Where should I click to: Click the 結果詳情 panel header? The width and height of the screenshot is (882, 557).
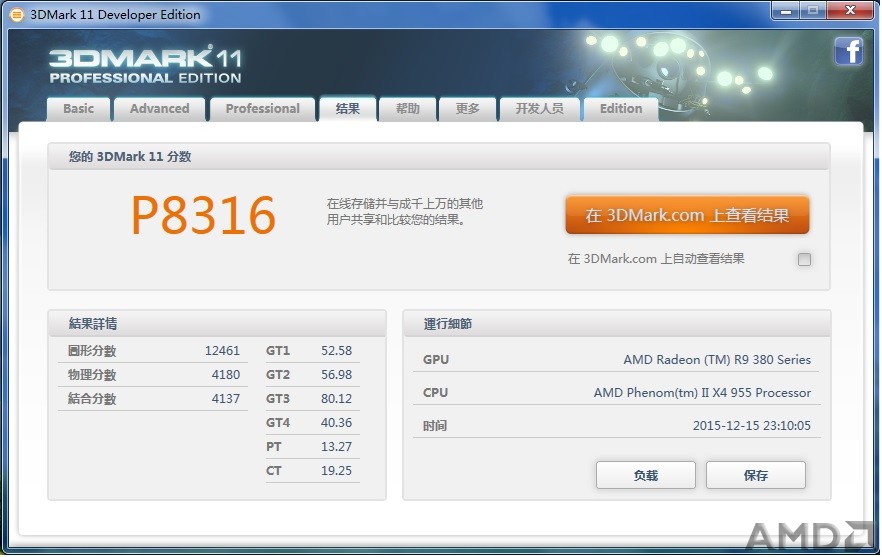point(217,324)
